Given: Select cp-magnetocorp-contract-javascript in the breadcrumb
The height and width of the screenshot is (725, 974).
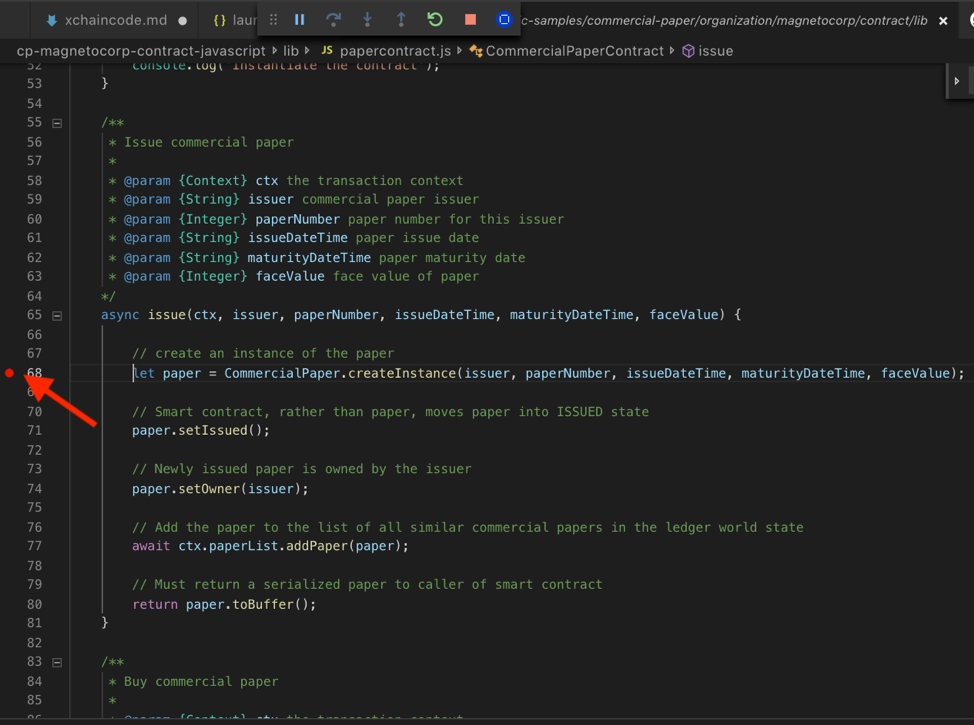Looking at the screenshot, I should 141,51.
